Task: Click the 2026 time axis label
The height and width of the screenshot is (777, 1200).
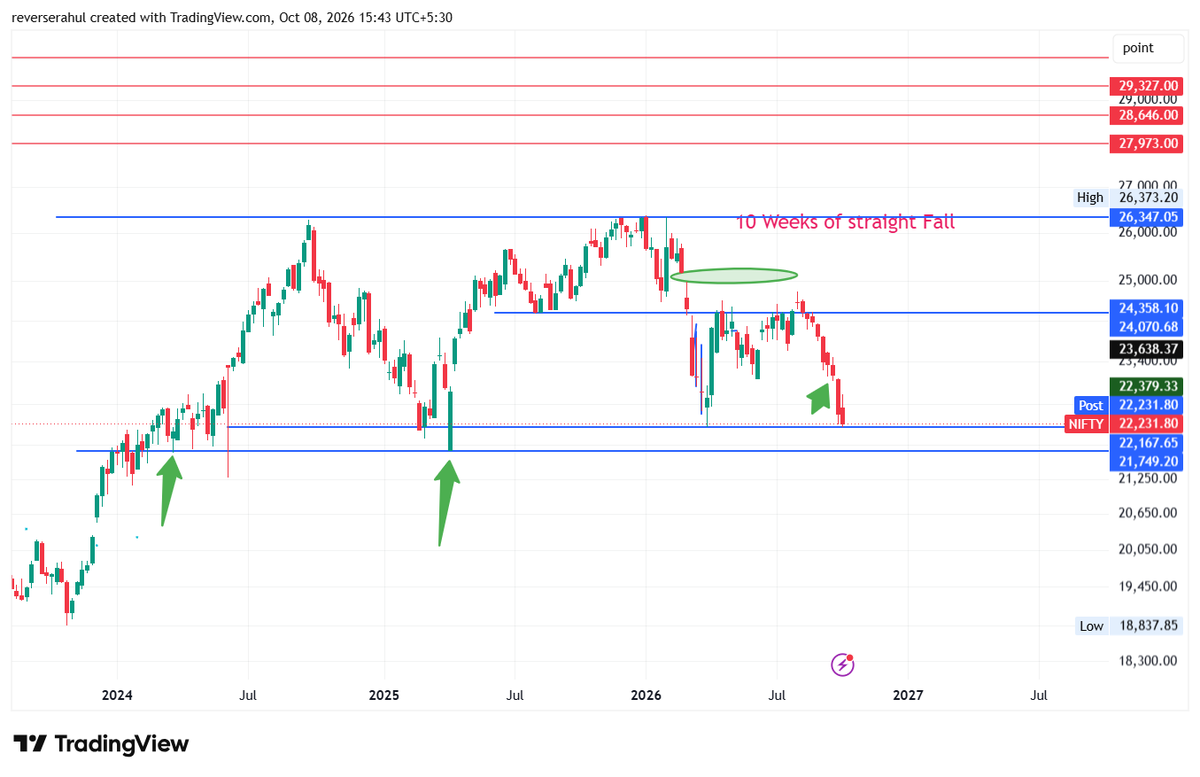Action: pos(646,695)
